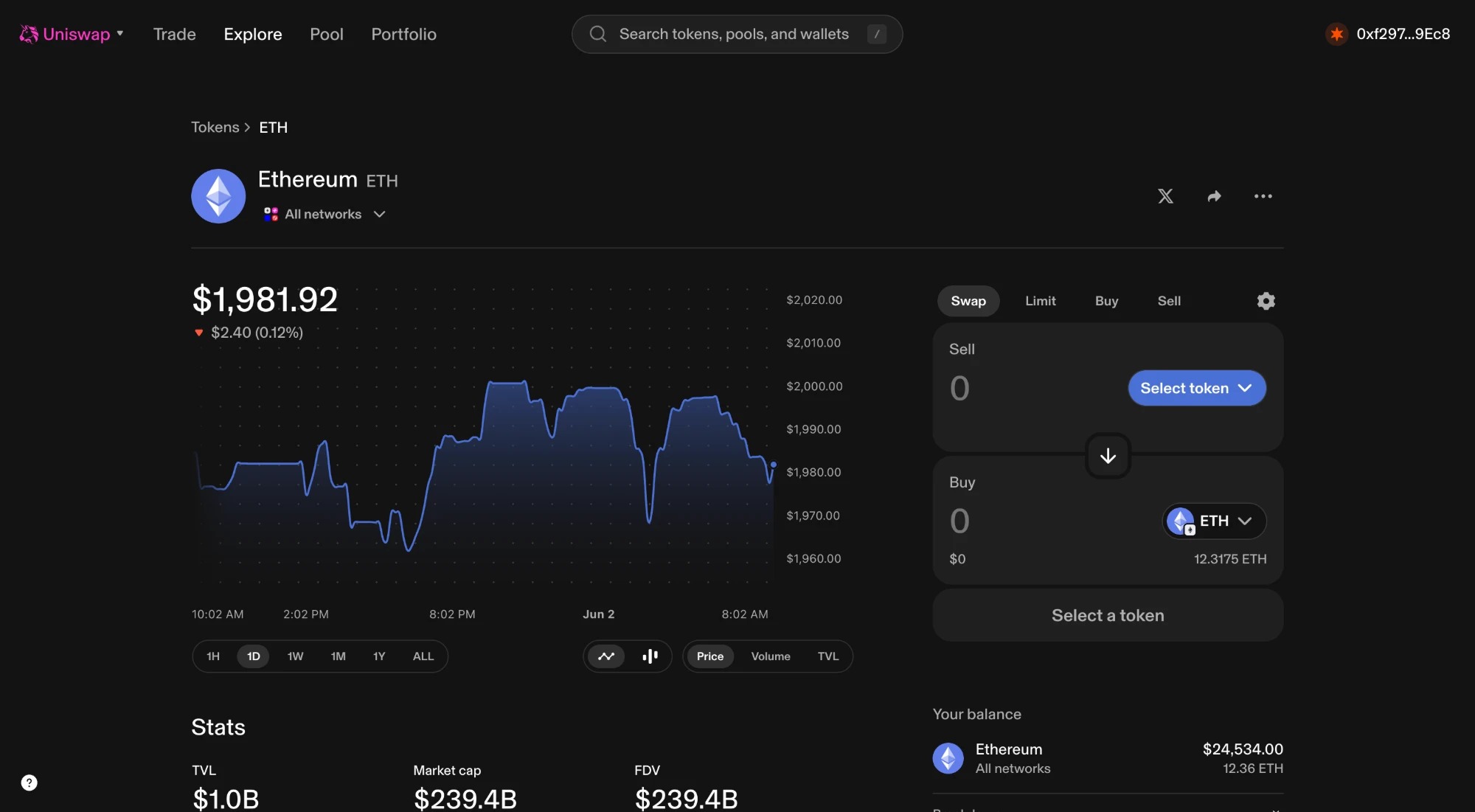Focus the search tokens, pools, and wallets field

point(737,34)
